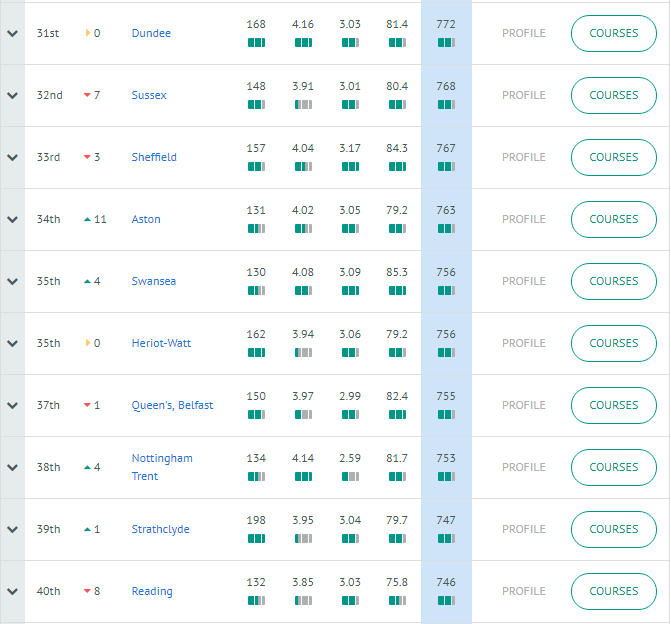Click the rating bar under Strathclyde's 198
671x624 pixels.
click(256, 538)
